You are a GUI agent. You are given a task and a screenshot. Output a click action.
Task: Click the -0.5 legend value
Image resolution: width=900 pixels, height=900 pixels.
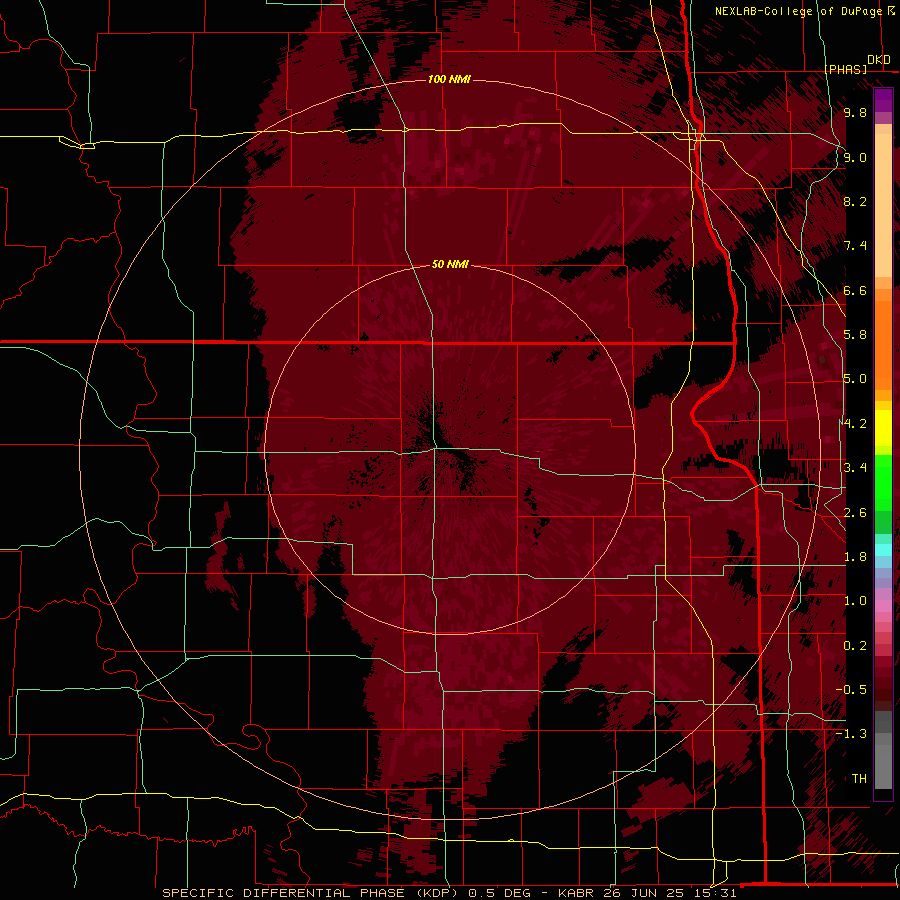(851, 690)
